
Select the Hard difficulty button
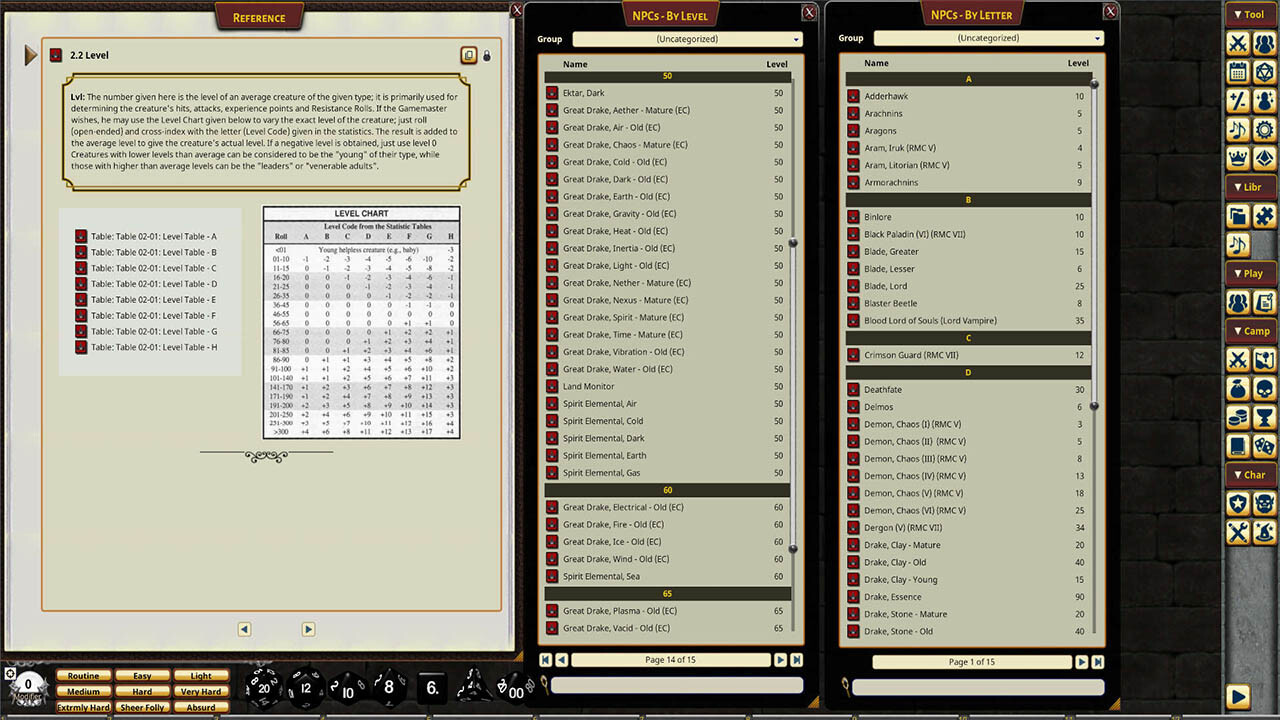click(141, 691)
